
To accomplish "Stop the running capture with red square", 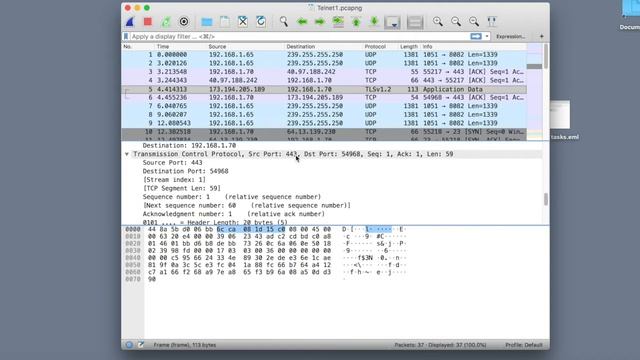I will click(148, 22).
